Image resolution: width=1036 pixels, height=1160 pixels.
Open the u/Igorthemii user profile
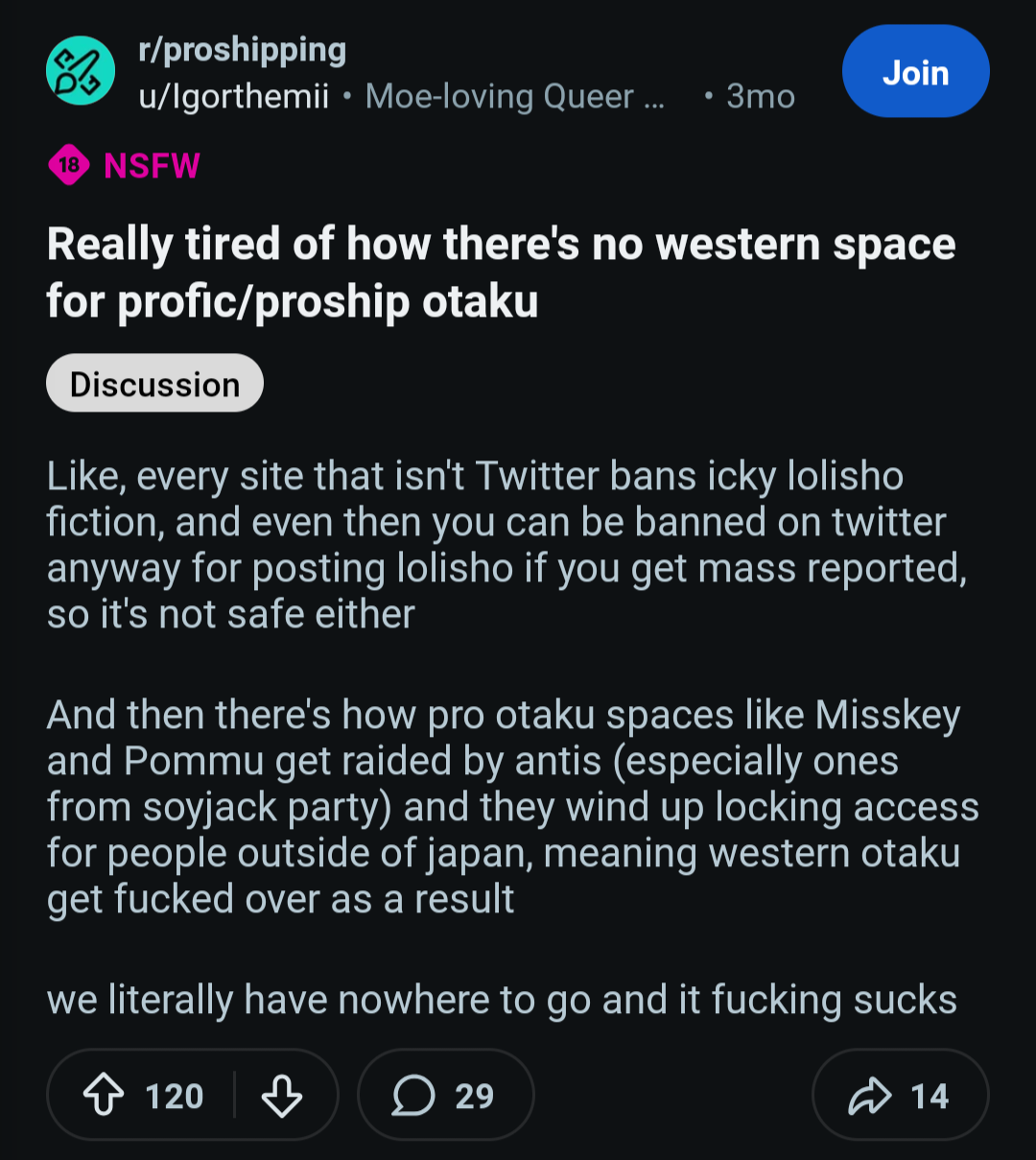click(234, 96)
